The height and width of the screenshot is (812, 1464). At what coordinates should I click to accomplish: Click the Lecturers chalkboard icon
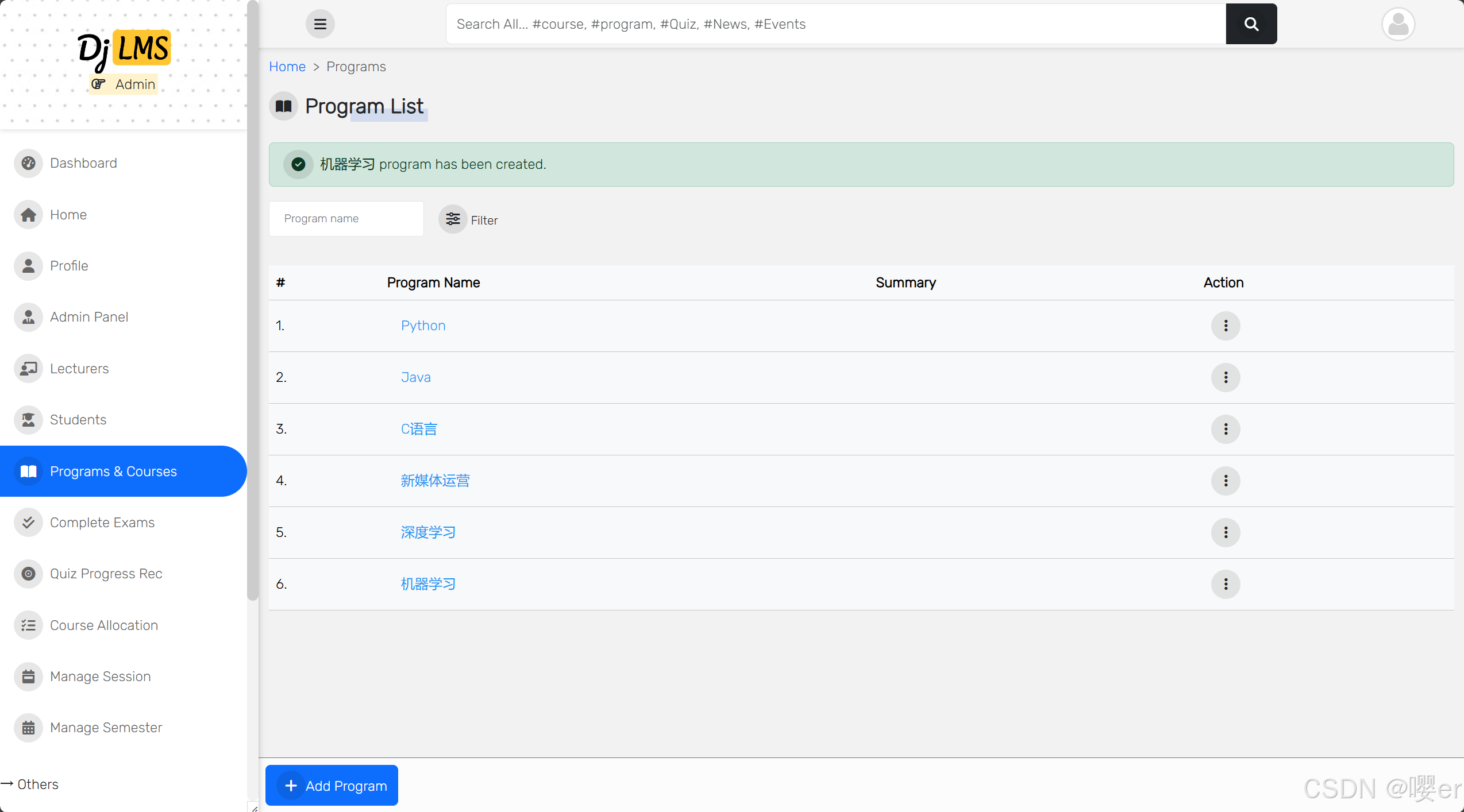28,368
